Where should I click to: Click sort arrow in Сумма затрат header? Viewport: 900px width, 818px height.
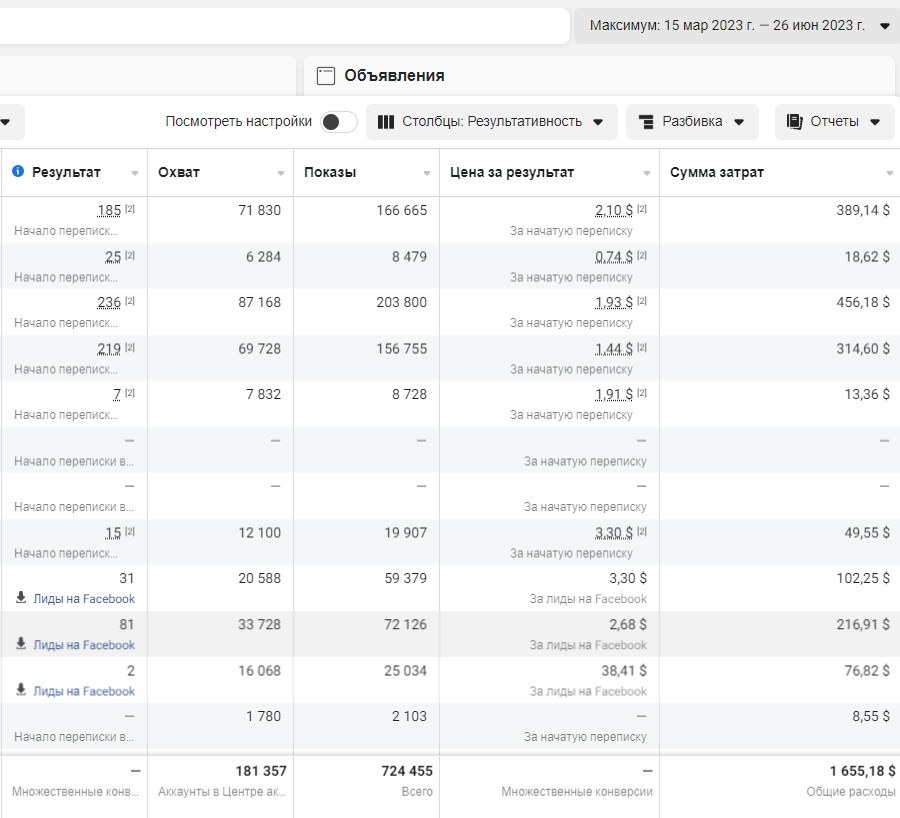pyautogui.click(x=889, y=173)
